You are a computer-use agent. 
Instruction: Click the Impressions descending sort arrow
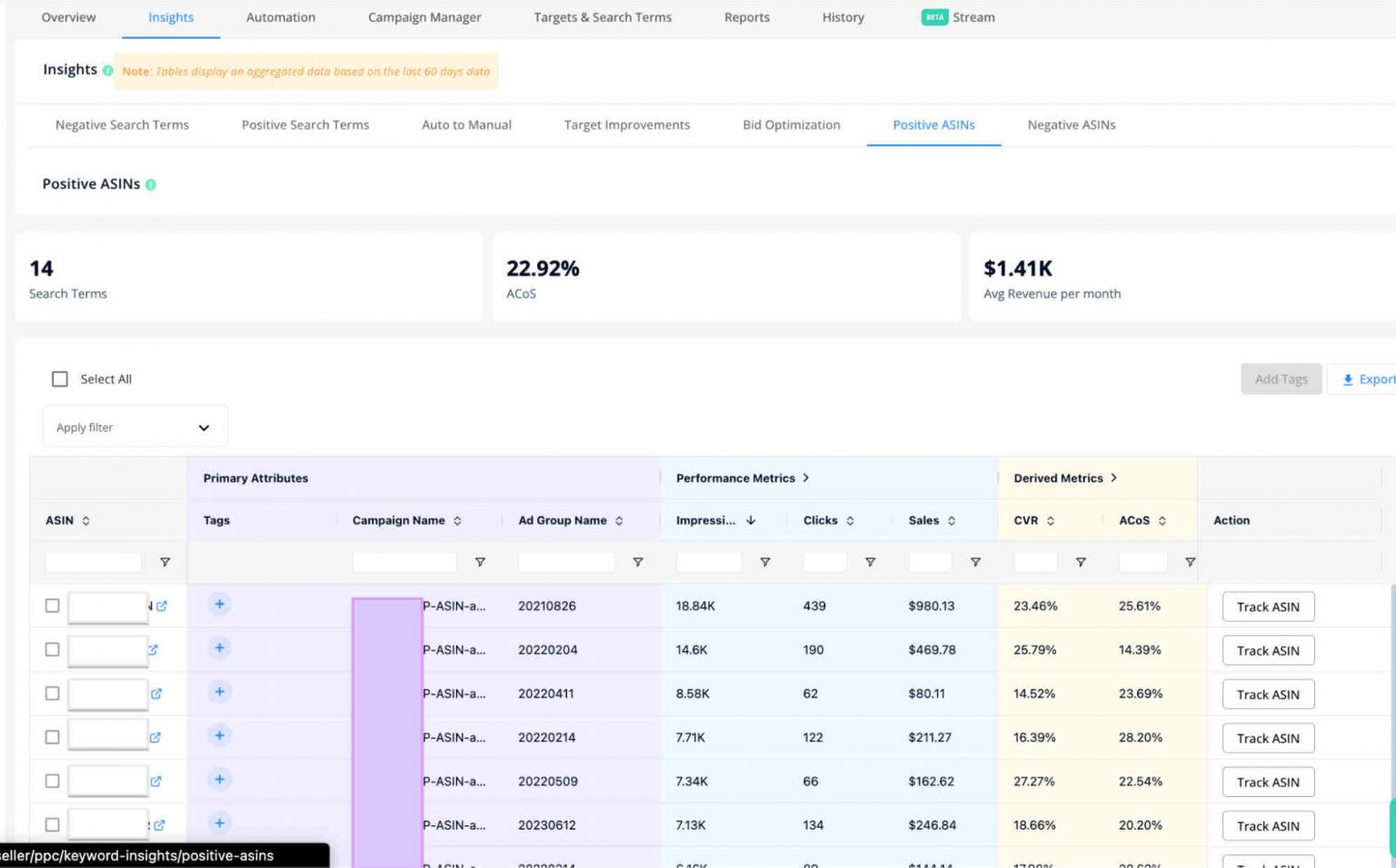[x=751, y=520]
